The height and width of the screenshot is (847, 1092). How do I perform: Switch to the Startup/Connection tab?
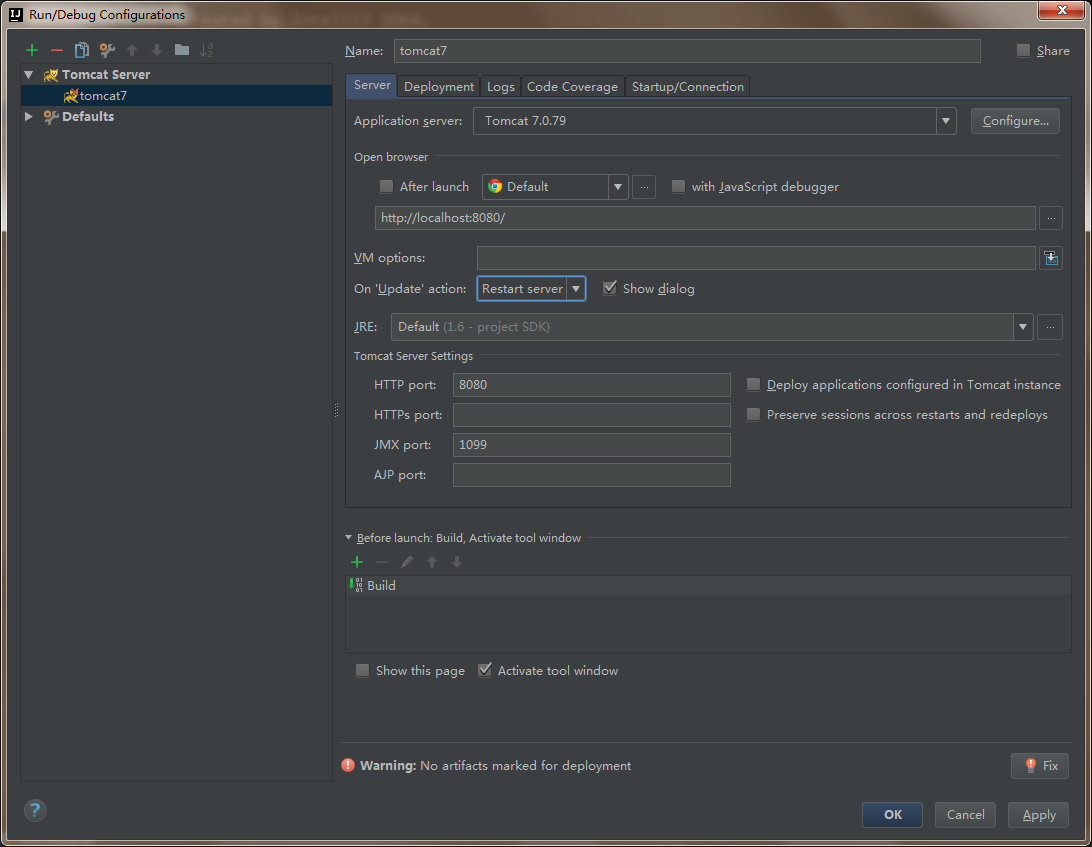point(687,86)
